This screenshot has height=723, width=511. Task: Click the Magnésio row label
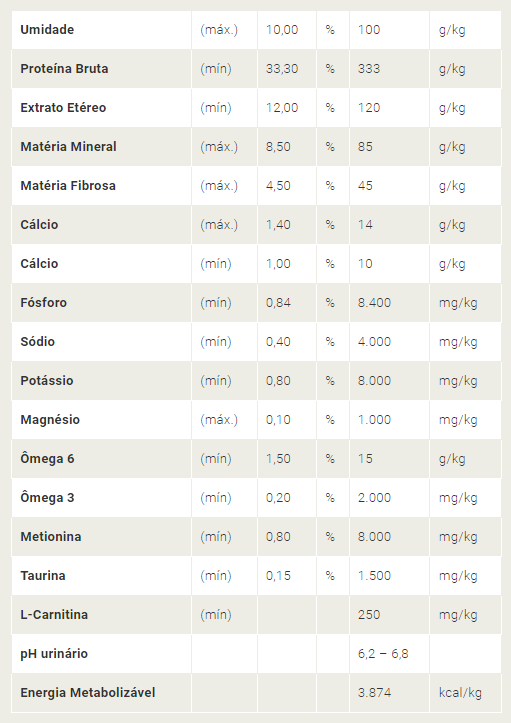click(50, 420)
